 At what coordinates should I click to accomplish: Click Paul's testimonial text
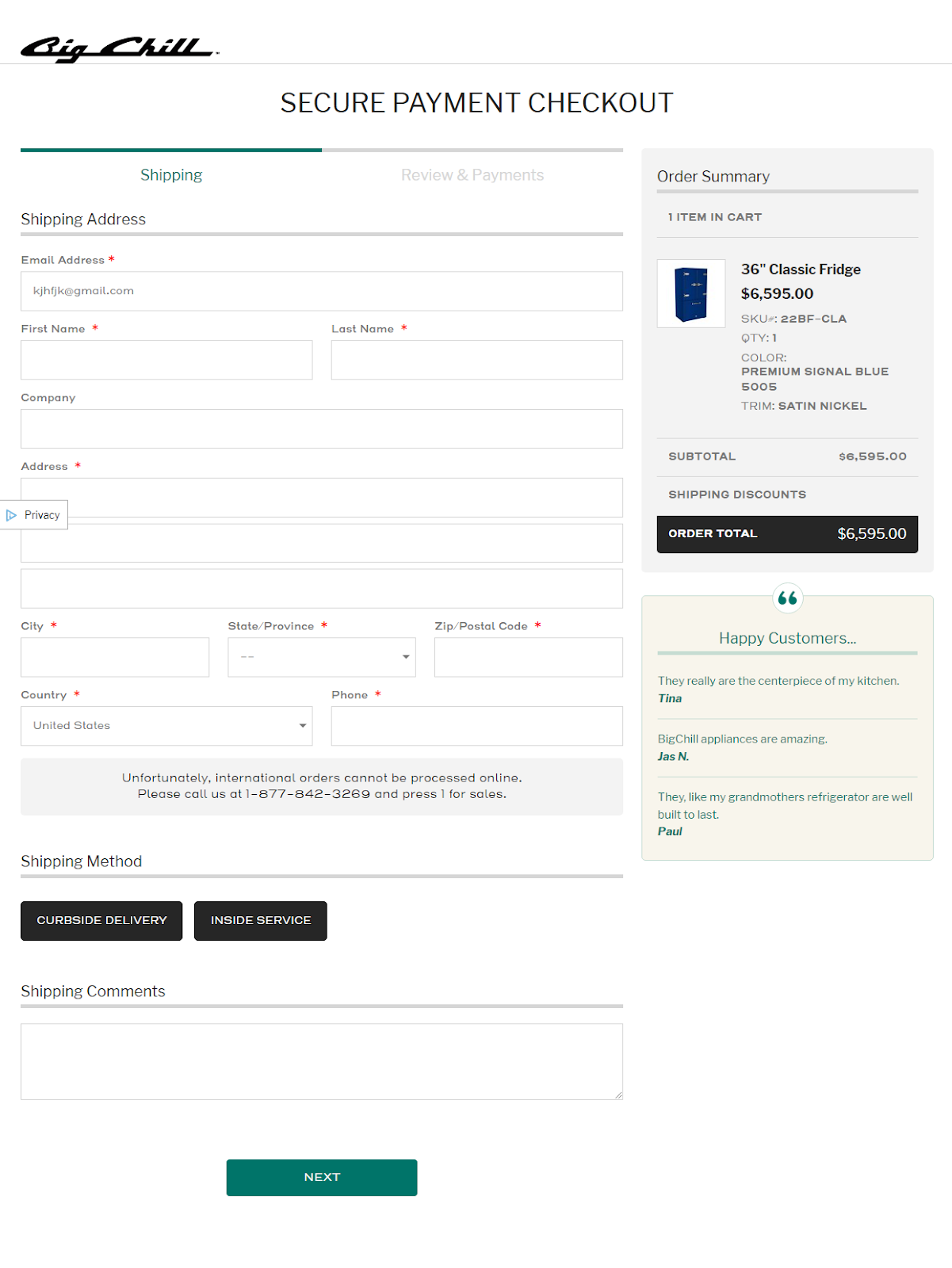coord(785,805)
